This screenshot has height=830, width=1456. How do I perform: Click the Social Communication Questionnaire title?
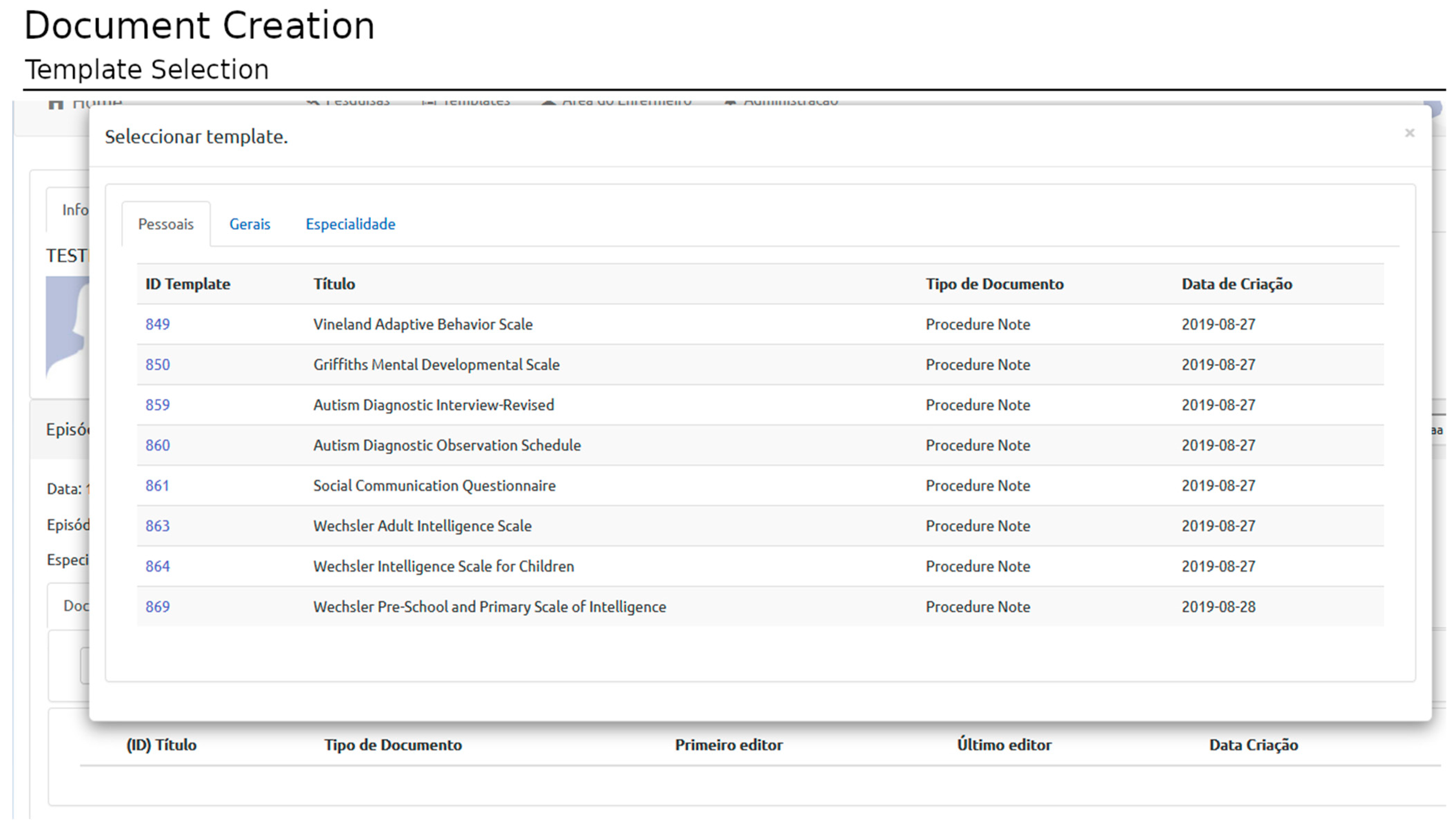pos(434,486)
